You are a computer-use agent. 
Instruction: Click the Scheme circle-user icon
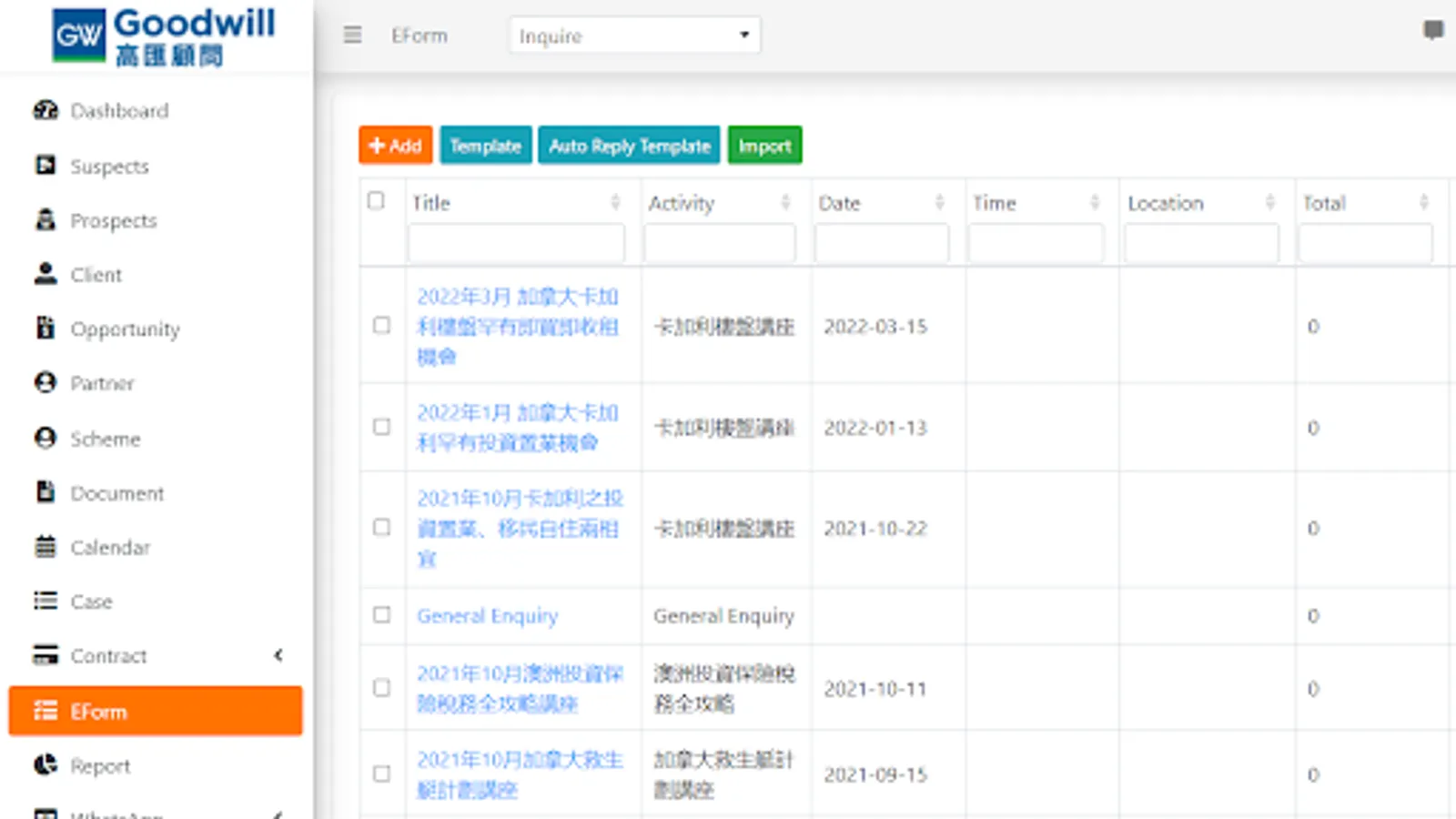[45, 439]
